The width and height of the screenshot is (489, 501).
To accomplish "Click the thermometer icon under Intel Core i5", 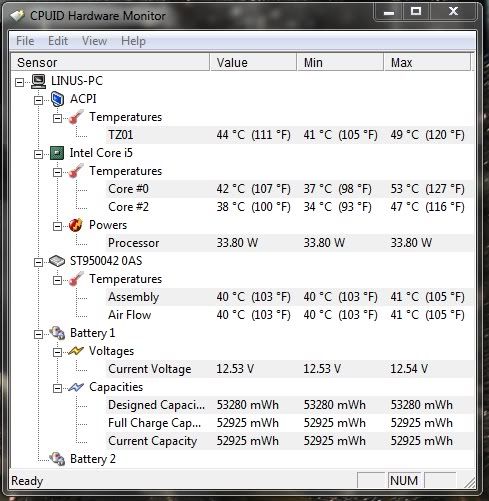I will (76, 171).
